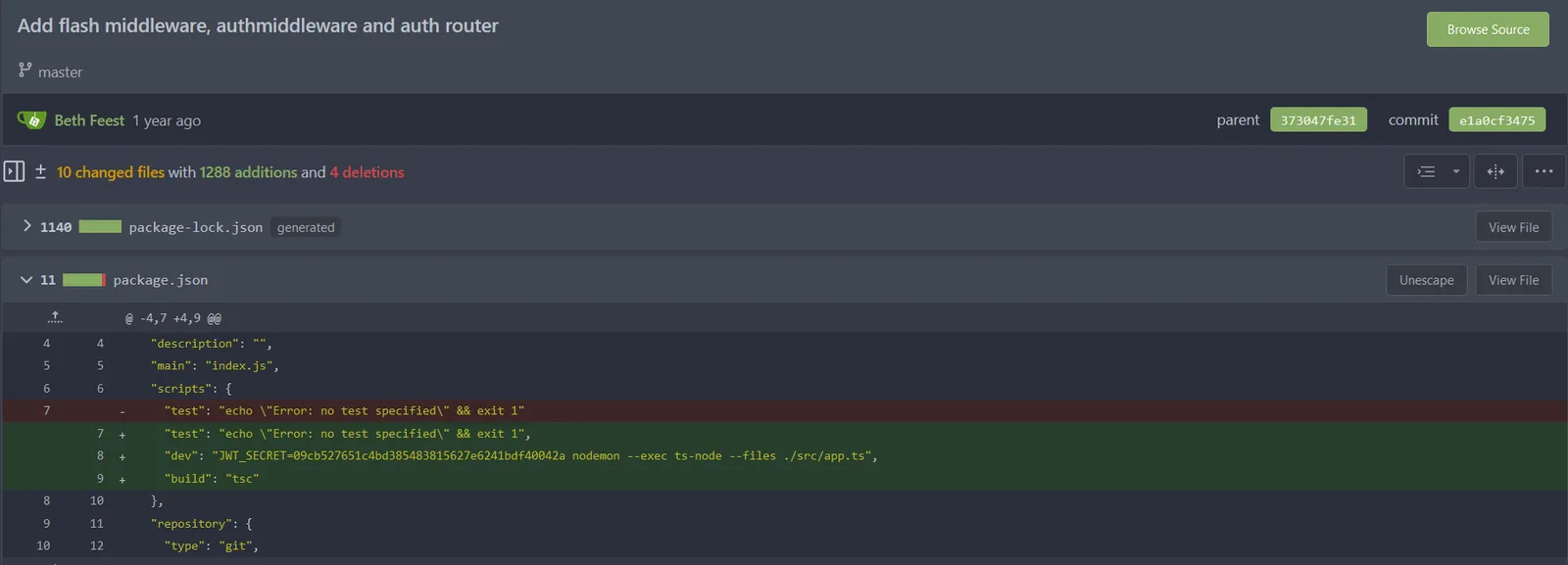This screenshot has height=565, width=1568.
Task: Click the package.json diffstat bar
Action: pyautogui.click(x=84, y=280)
